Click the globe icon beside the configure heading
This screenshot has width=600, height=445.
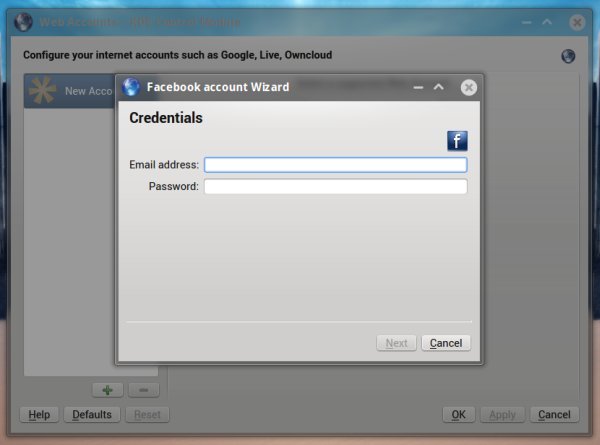click(568, 56)
